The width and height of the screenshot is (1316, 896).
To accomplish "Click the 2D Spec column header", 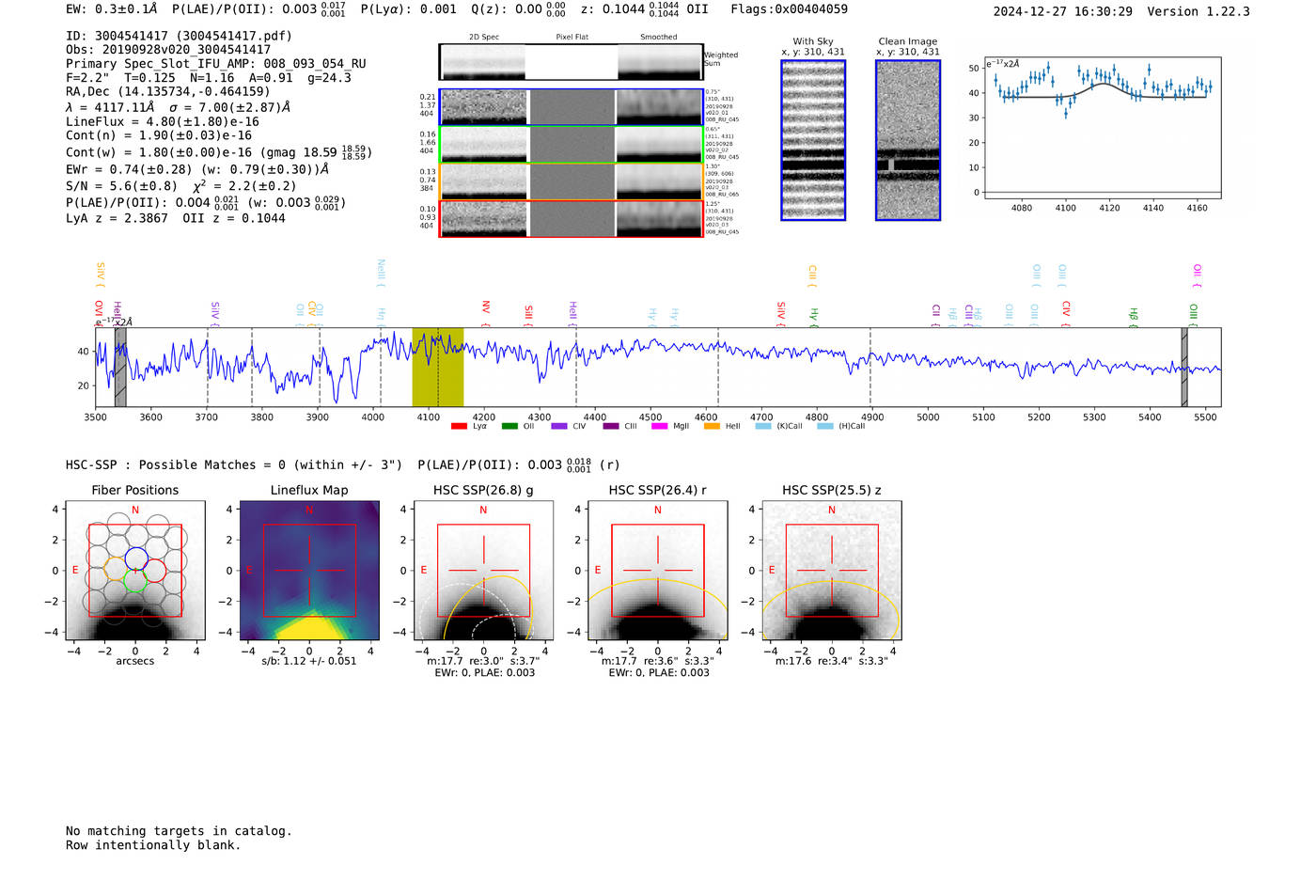I will click(484, 38).
